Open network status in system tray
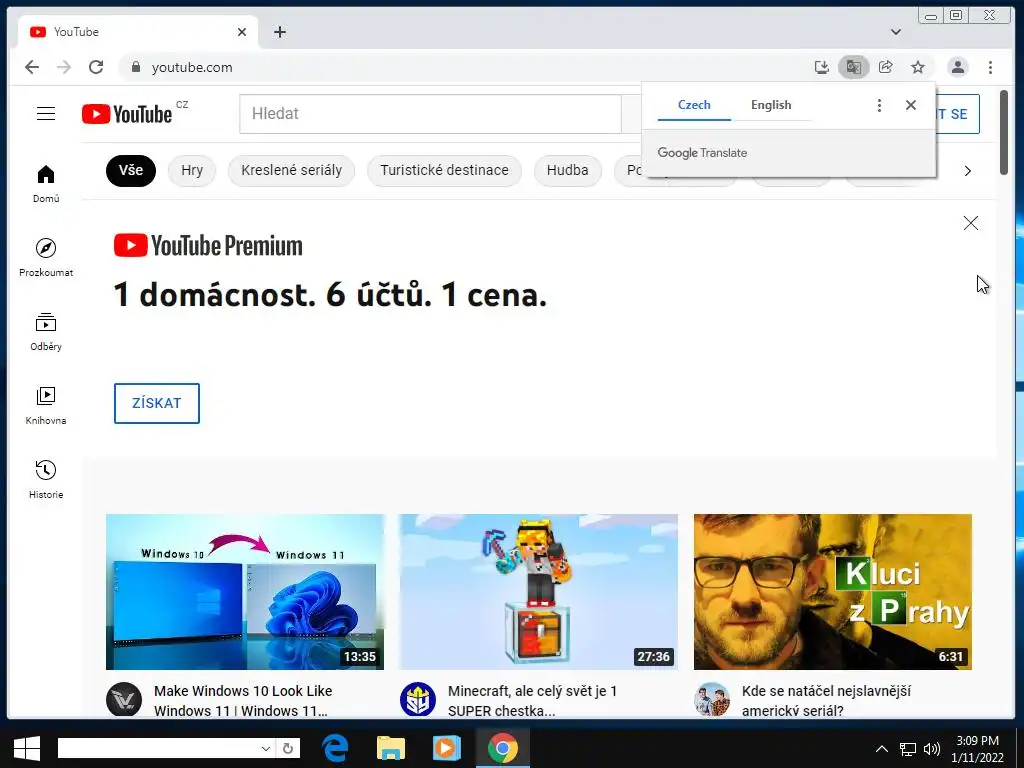This screenshot has height=768, width=1024. click(x=908, y=749)
